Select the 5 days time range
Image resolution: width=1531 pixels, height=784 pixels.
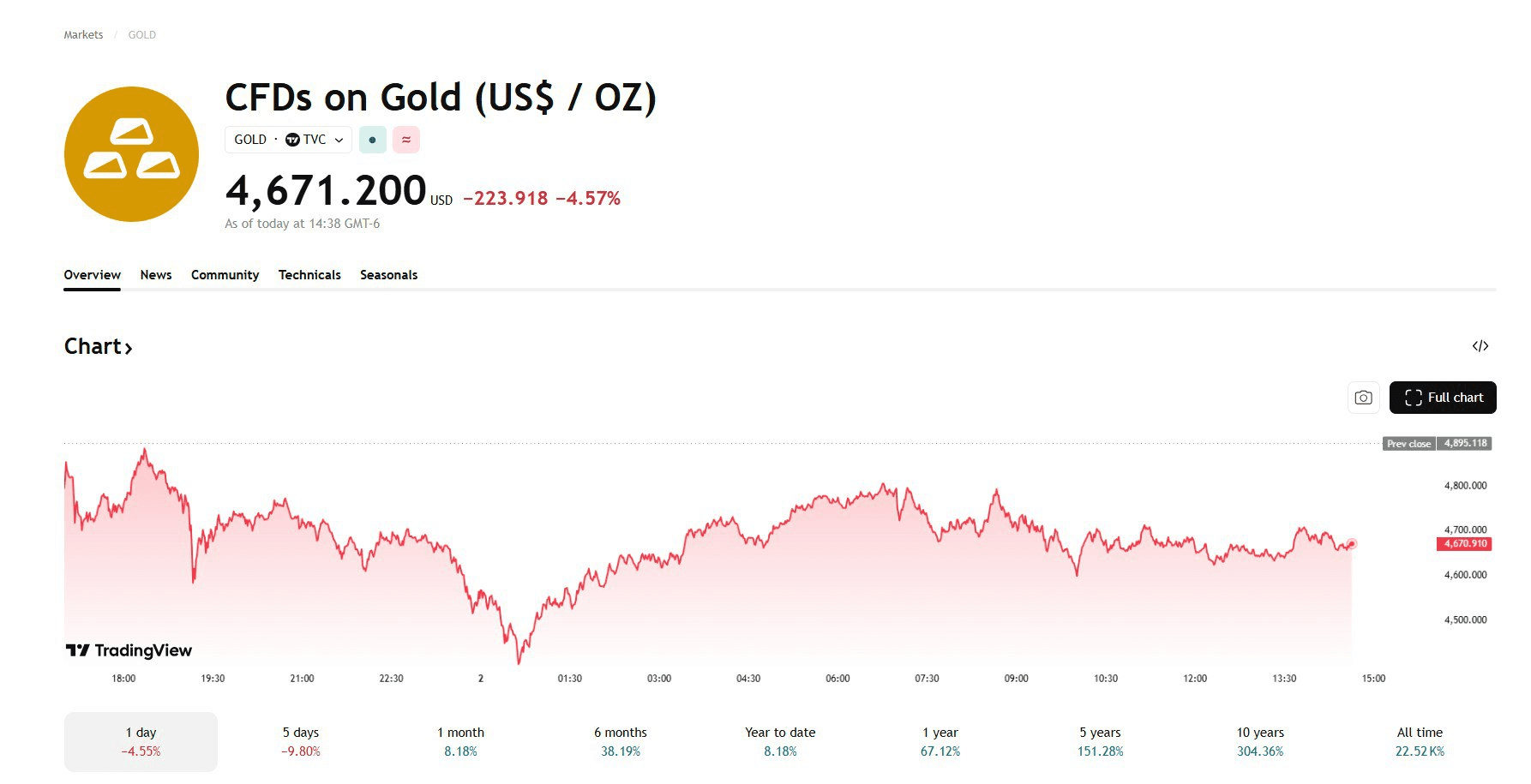pyautogui.click(x=300, y=741)
